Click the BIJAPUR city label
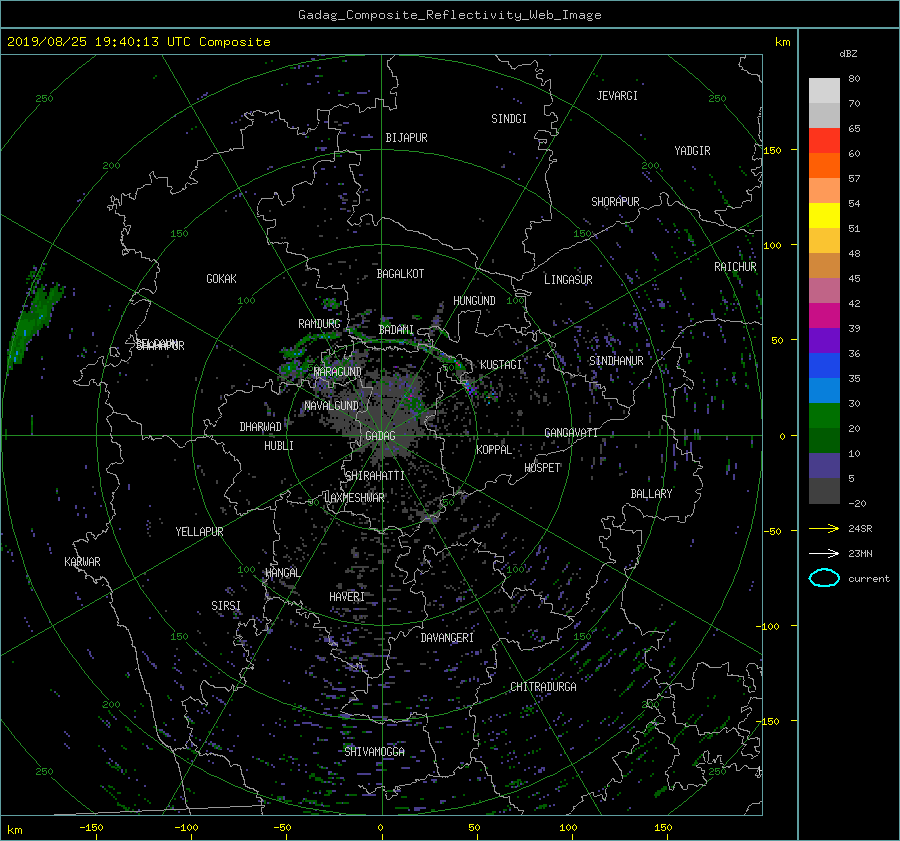 click(x=406, y=138)
